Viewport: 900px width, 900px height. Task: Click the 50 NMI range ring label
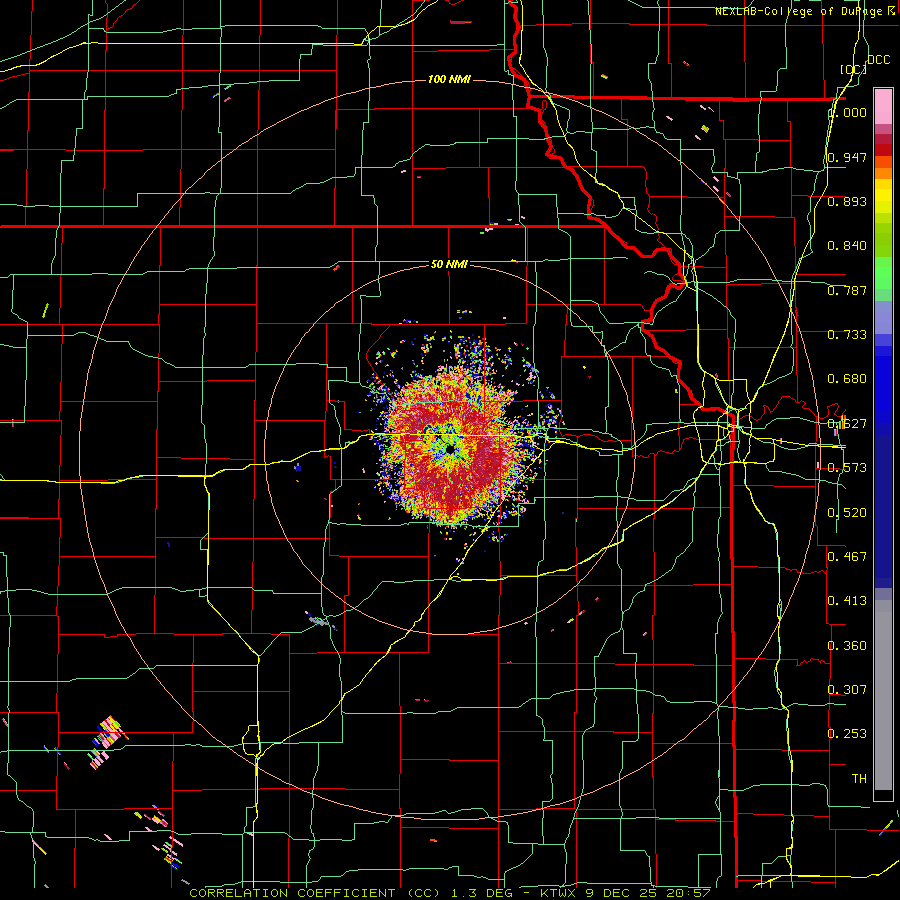coord(449,264)
